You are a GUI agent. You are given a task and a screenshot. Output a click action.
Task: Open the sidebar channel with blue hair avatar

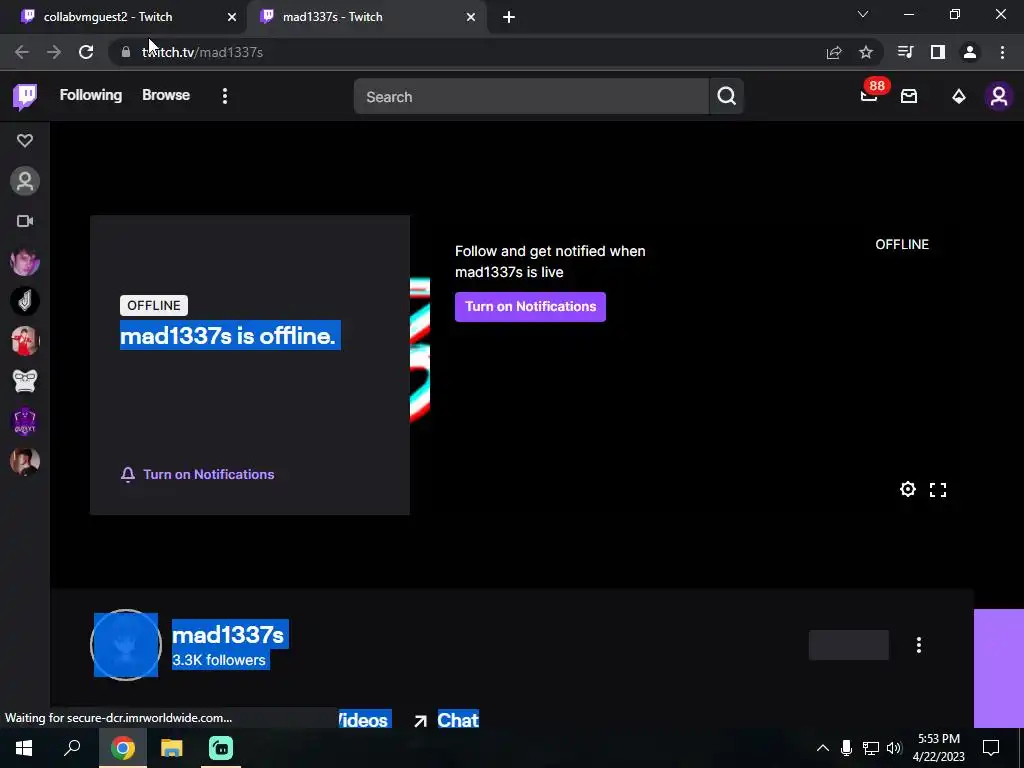(25, 261)
